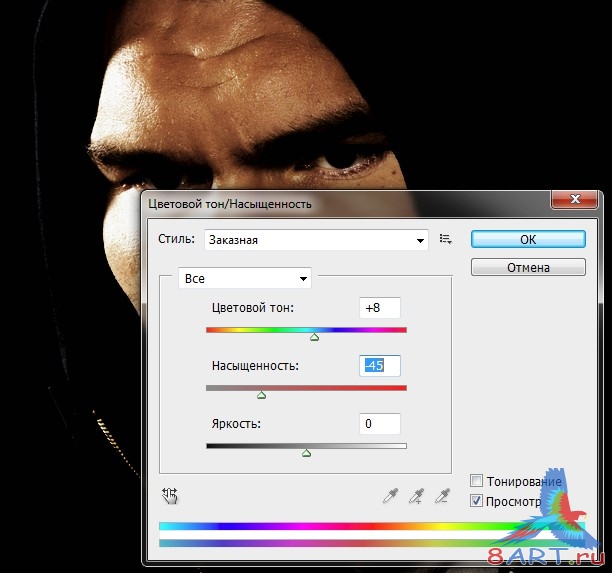This screenshot has width=612, height=573.
Task: Click the Цветовой тон/Насыщенность title bar
Action: (x=346, y=204)
